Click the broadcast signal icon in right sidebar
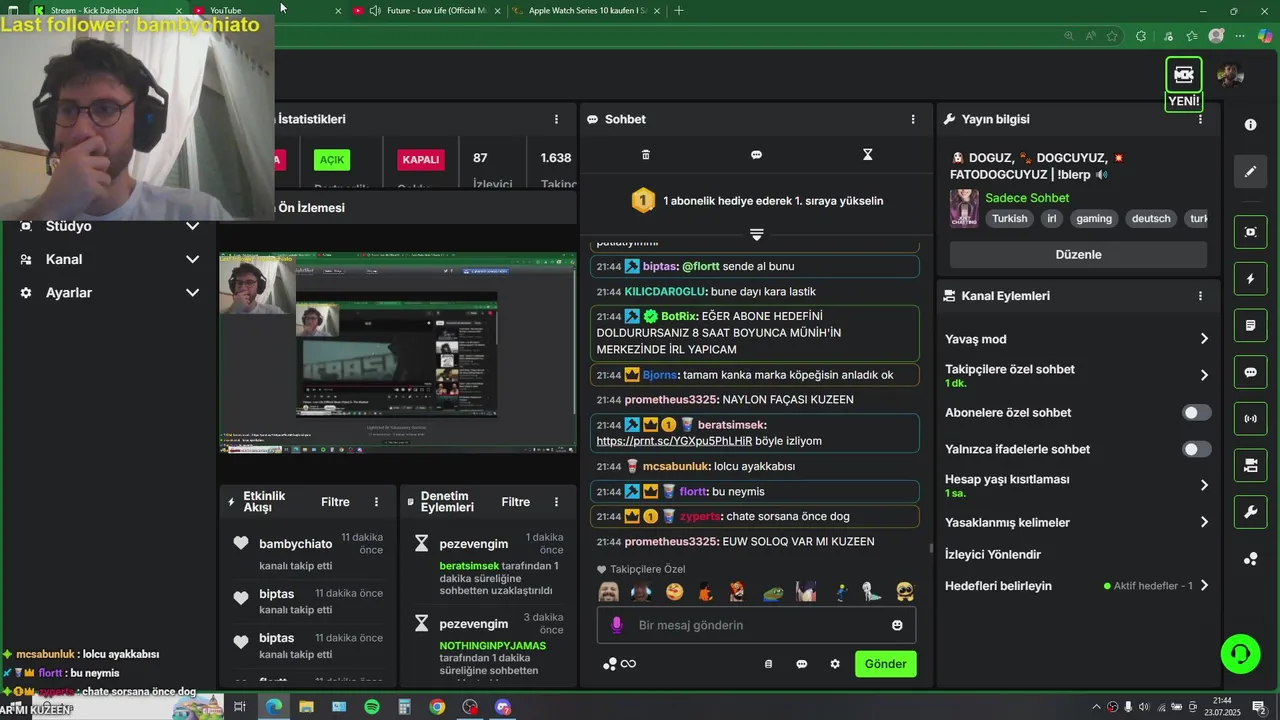1280x720 pixels. click(x=1250, y=419)
